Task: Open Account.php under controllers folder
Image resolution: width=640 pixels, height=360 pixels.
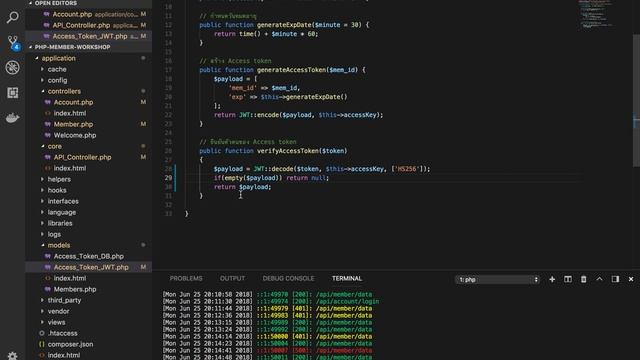Action: pyautogui.click(x=89, y=102)
